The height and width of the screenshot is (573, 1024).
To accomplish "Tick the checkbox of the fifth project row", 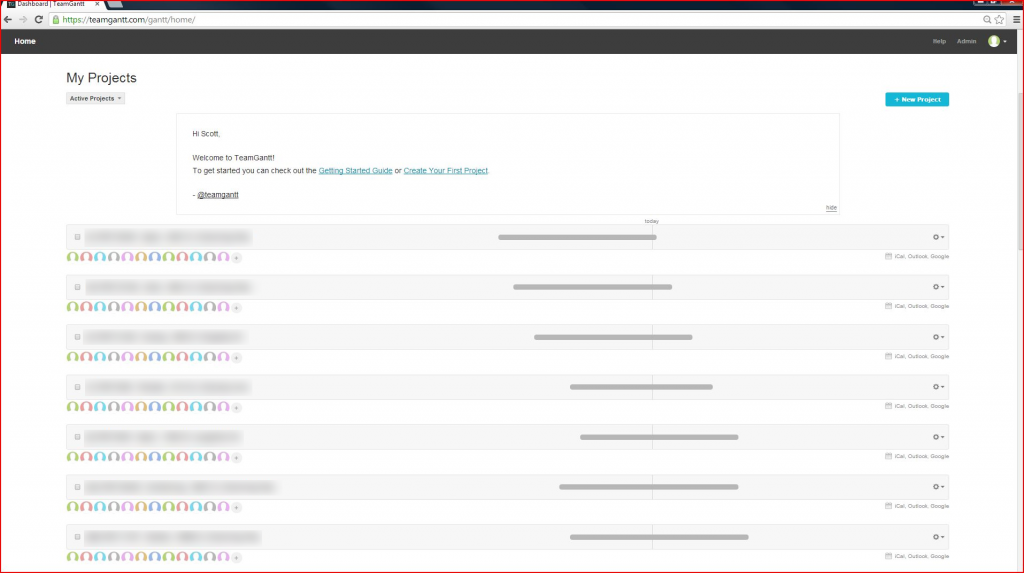I will pos(77,437).
